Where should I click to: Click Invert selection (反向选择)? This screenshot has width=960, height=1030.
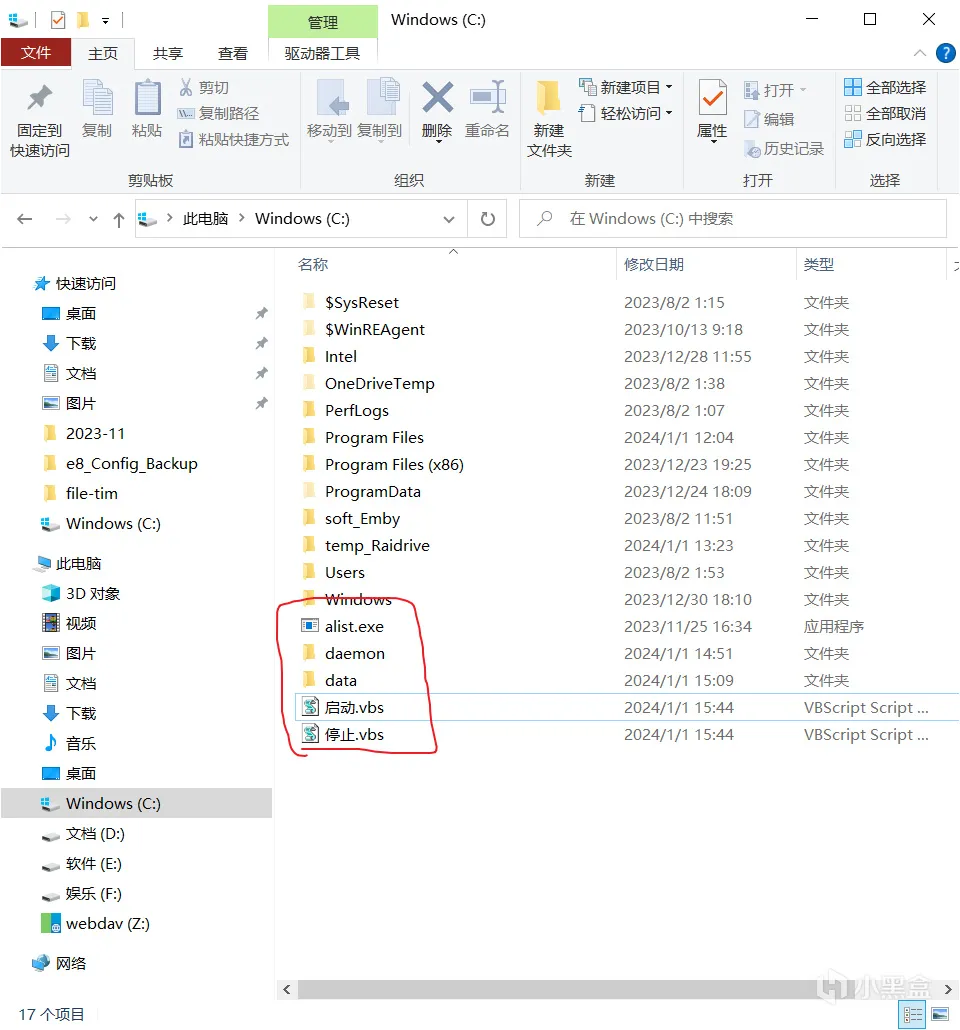[884, 139]
